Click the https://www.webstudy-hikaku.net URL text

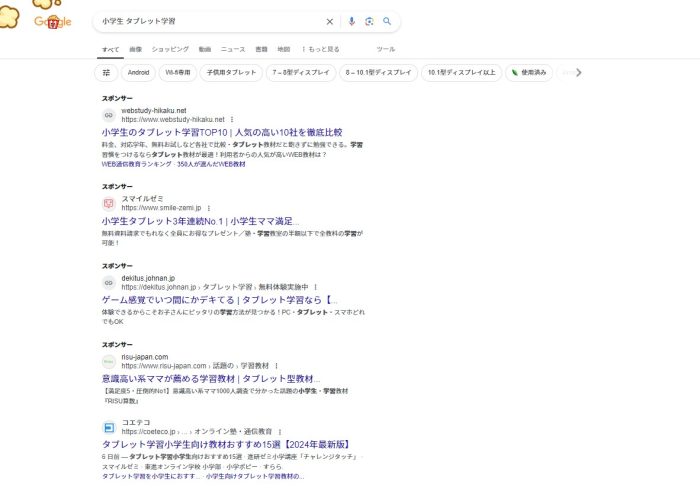pos(173,120)
